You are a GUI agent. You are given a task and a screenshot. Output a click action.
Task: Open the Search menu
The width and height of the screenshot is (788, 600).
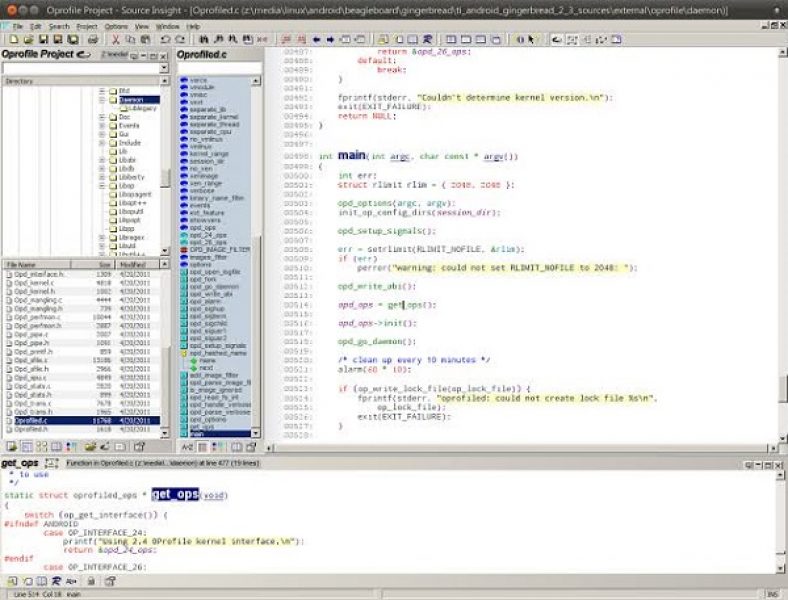(x=59, y=25)
